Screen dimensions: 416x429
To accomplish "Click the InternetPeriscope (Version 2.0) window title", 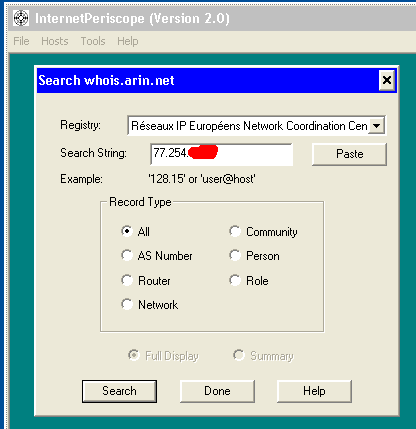I will tap(132, 18).
